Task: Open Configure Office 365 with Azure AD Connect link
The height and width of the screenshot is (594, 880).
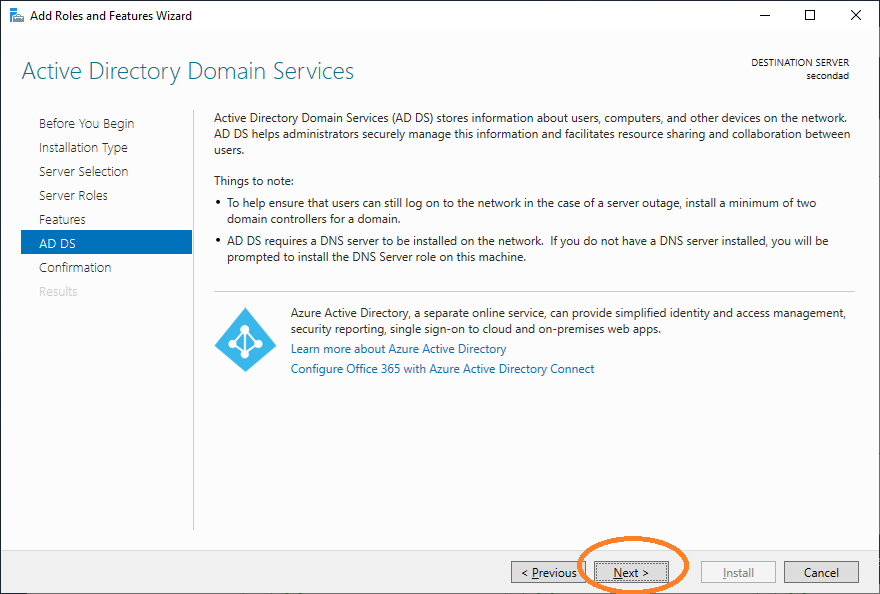Action: click(442, 369)
